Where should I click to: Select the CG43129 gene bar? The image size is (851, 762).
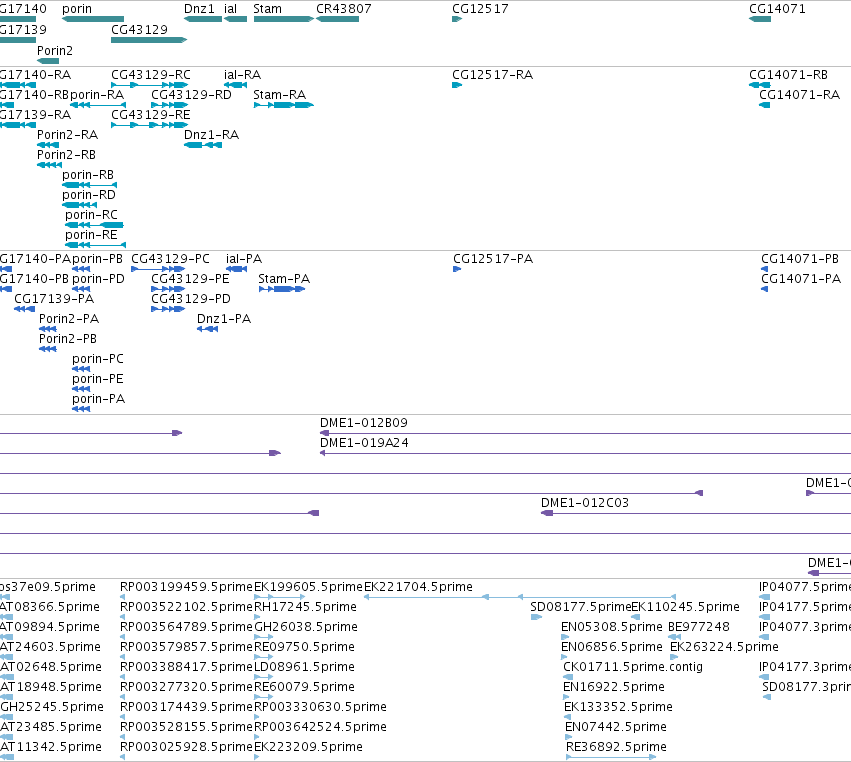click(149, 40)
